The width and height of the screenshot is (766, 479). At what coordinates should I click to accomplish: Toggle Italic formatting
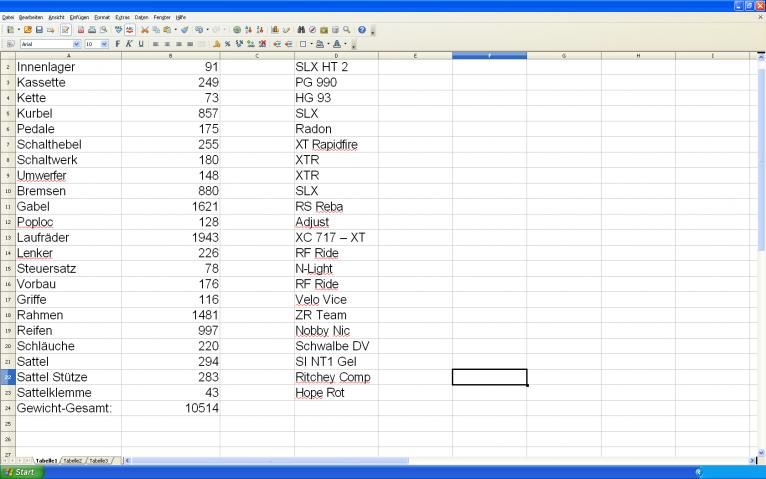[129, 44]
